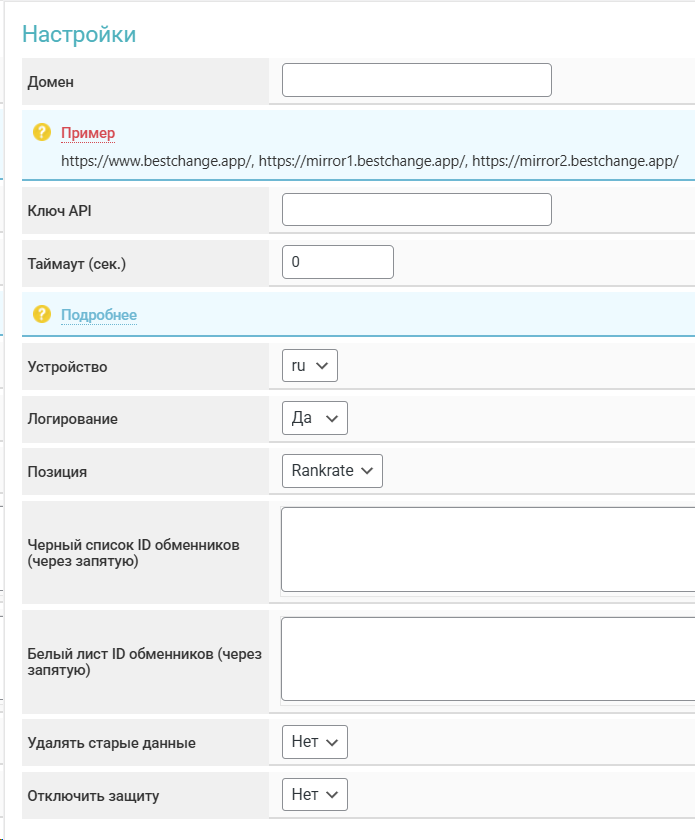The width and height of the screenshot is (695, 840).
Task: Click the Настройки heading
Action: pyautogui.click(x=79, y=34)
